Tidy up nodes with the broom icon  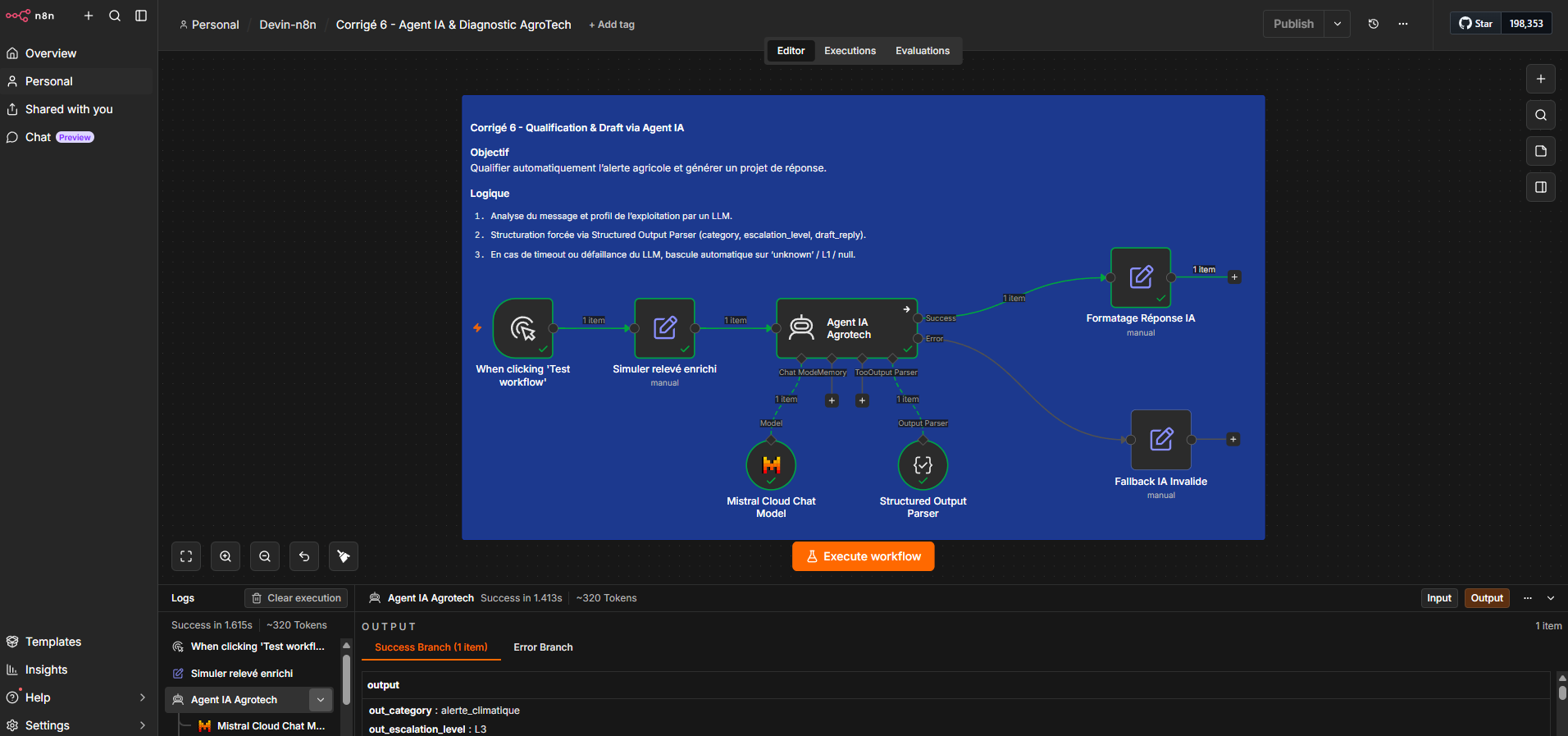click(x=344, y=556)
